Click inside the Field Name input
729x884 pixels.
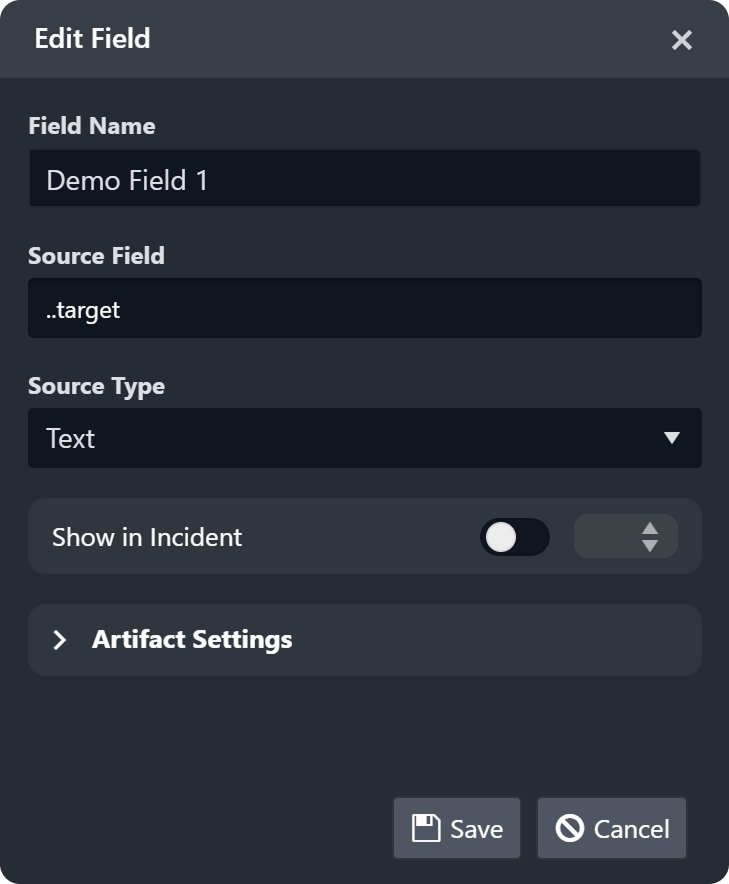pos(365,178)
